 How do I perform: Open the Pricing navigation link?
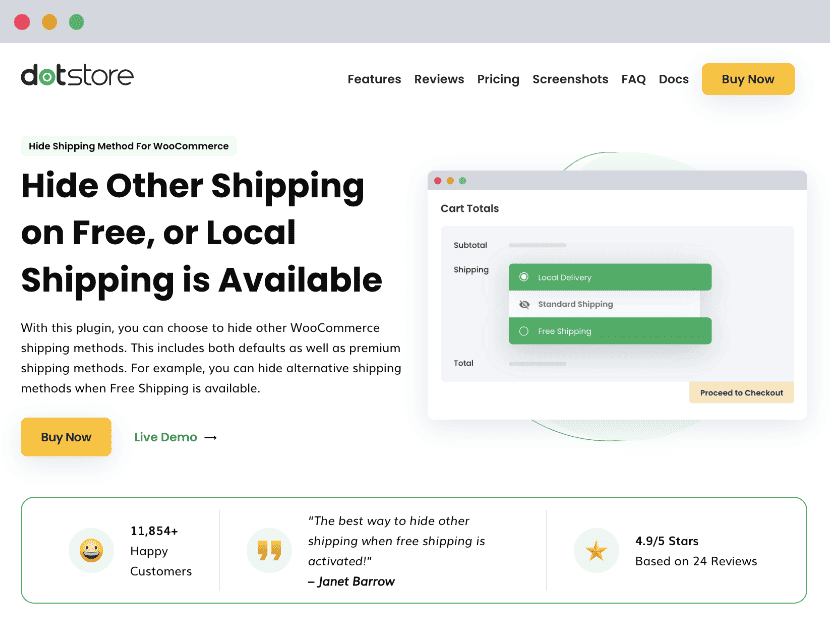click(498, 79)
